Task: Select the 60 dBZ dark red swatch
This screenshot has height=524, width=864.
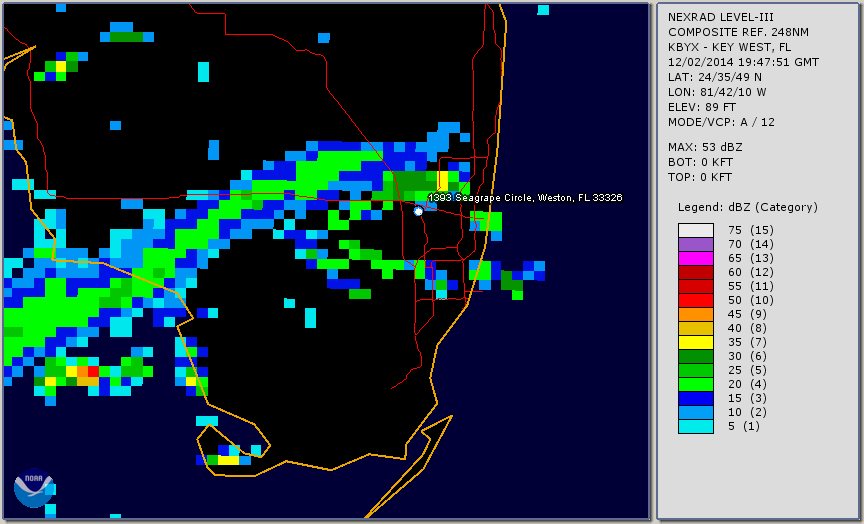Action: click(696, 272)
